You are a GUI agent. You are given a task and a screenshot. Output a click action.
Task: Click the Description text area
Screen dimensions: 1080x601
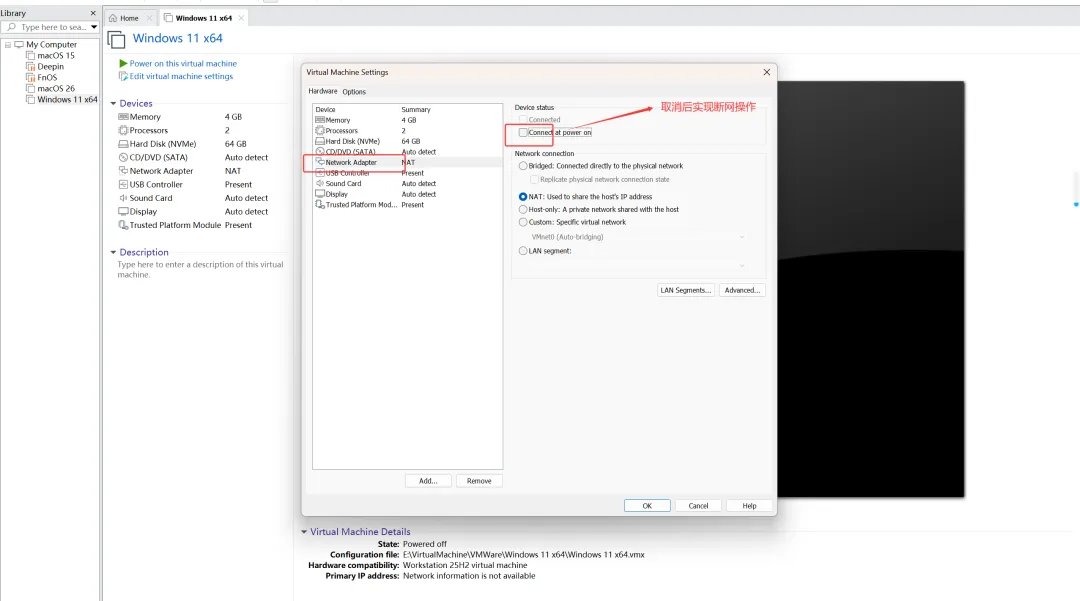point(200,269)
